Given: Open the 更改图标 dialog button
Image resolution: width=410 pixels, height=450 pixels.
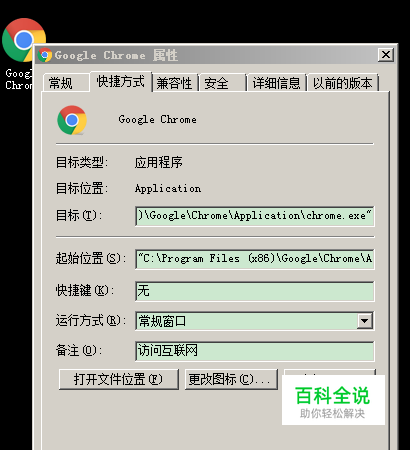Looking at the screenshot, I should [231, 379].
